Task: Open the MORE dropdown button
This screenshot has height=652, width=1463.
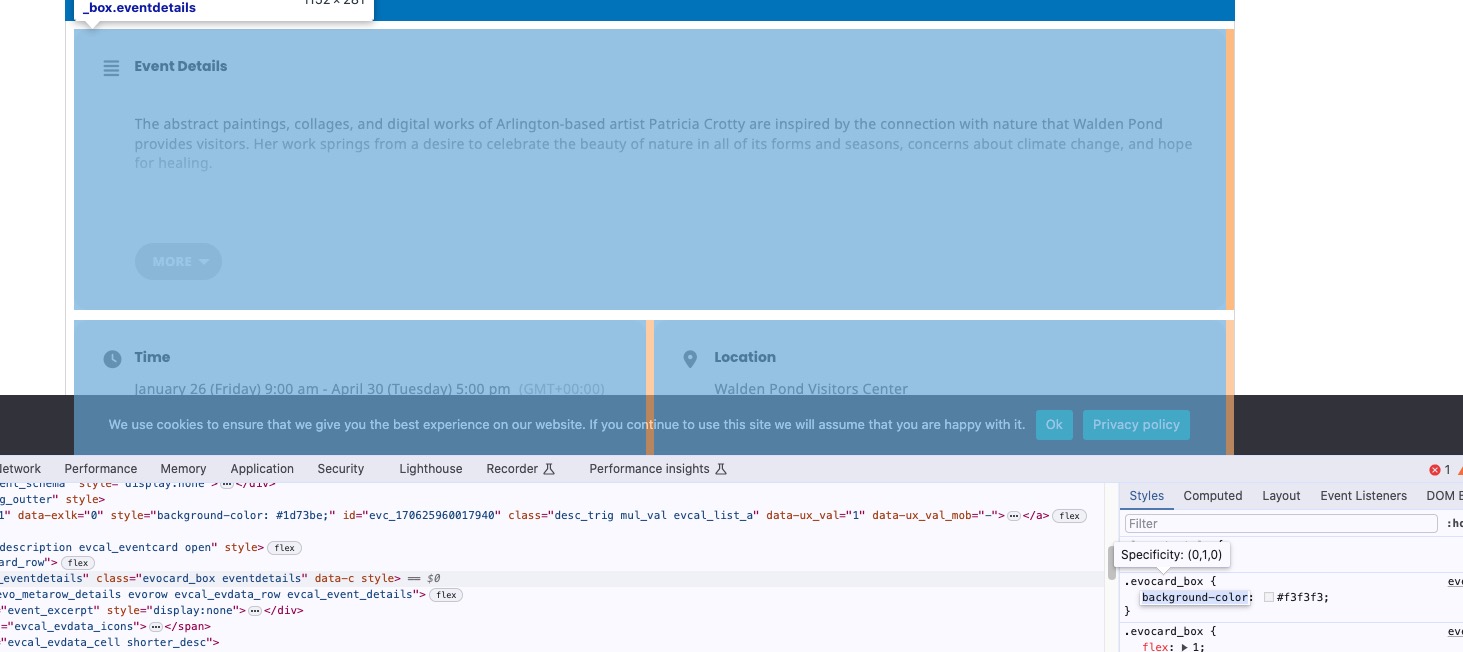Action: click(179, 262)
